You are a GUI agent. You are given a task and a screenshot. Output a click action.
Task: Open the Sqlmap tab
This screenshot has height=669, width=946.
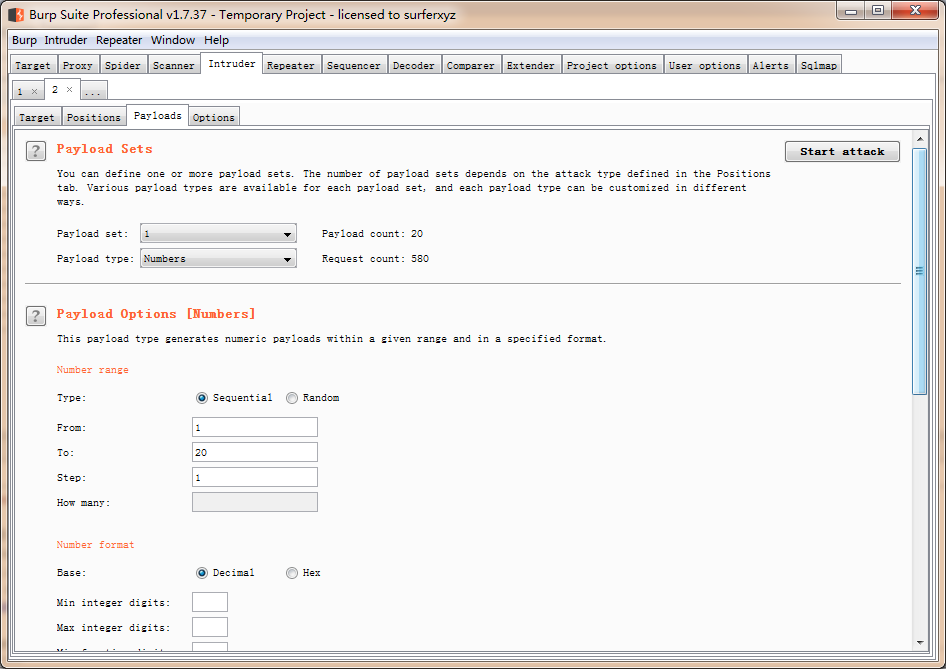click(819, 65)
